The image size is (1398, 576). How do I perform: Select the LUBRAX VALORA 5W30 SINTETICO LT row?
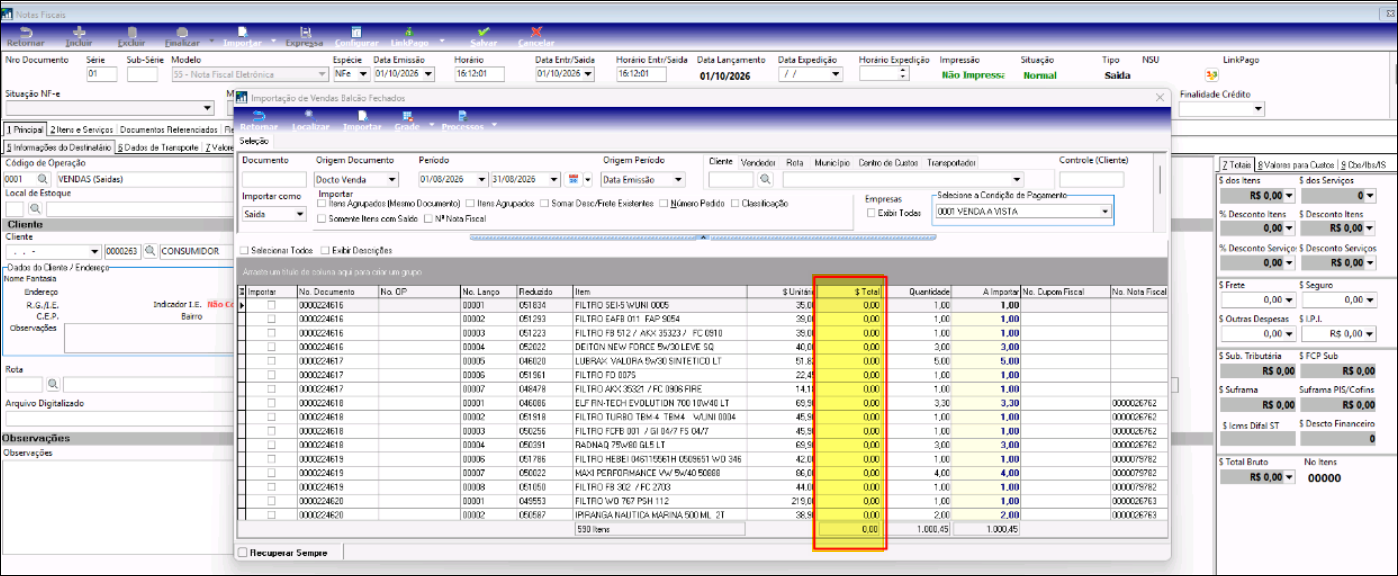point(705,360)
